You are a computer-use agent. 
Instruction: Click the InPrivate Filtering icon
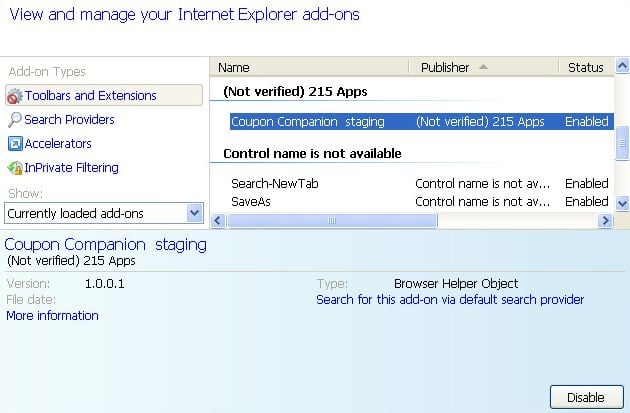click(15, 168)
